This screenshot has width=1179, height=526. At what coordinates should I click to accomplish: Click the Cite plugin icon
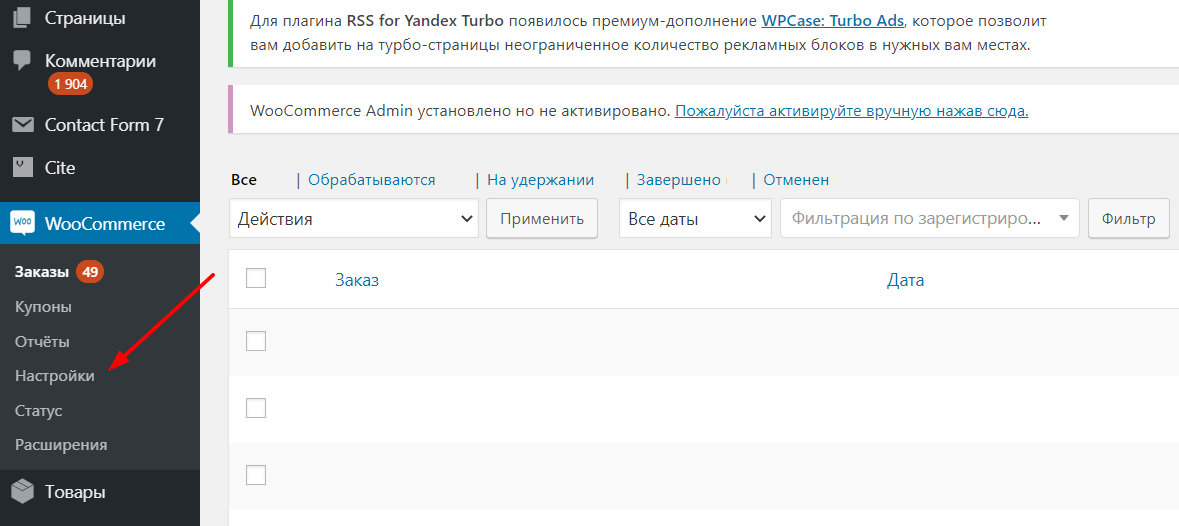tap(22, 167)
